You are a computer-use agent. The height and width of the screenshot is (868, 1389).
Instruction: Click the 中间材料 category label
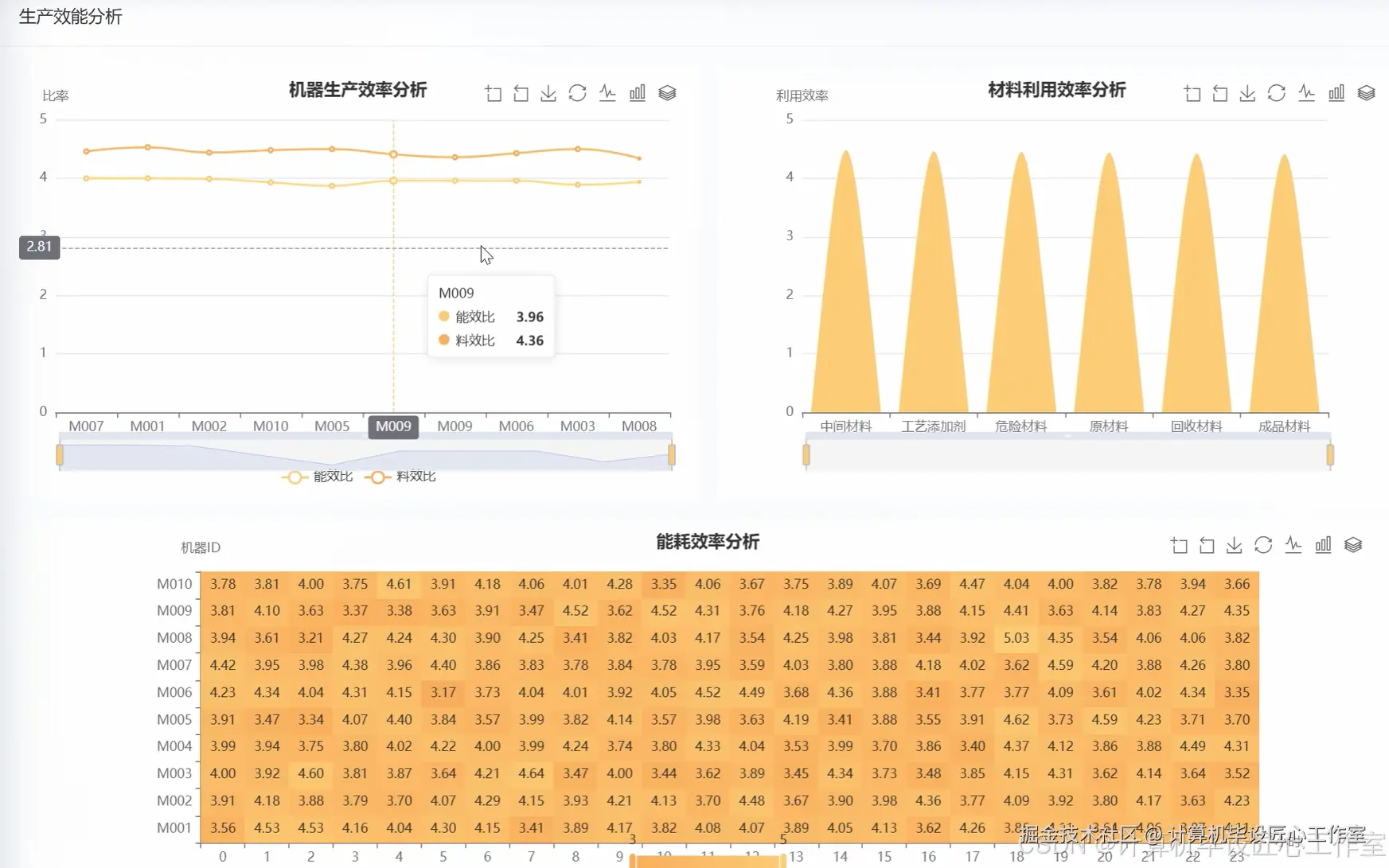click(845, 426)
